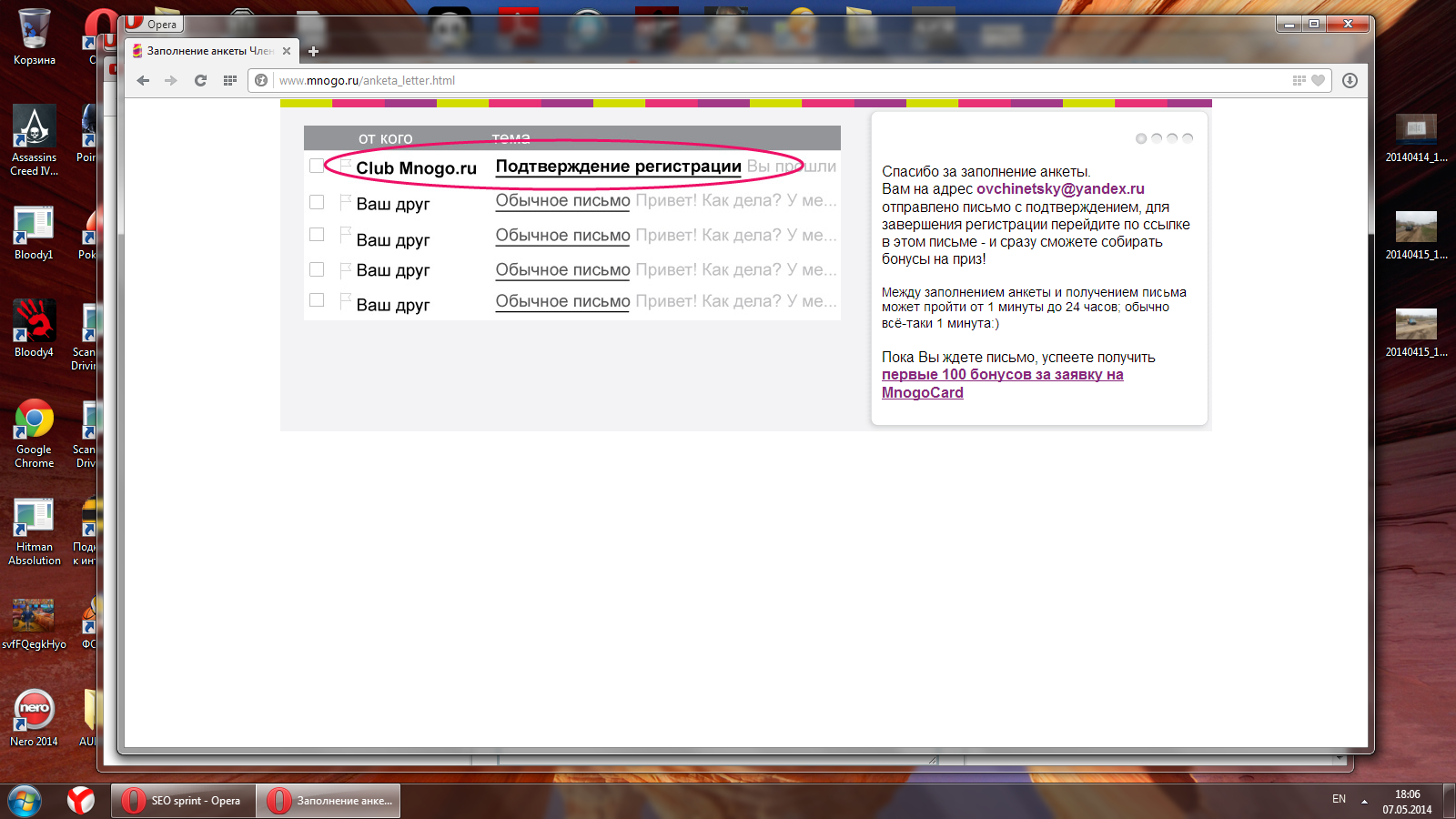Screen dimensions: 1456x819
Task: Click the EN language indicator in the tray
Action: [1339, 799]
